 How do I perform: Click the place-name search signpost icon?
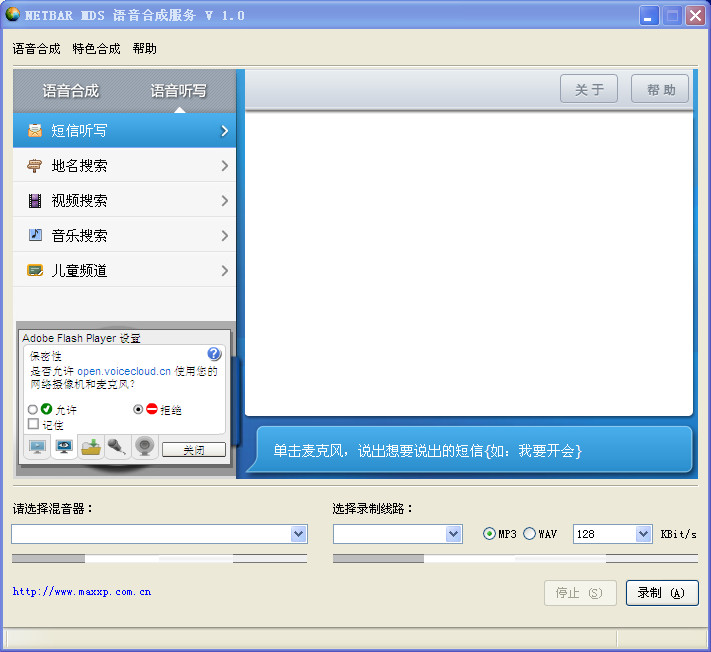point(35,165)
